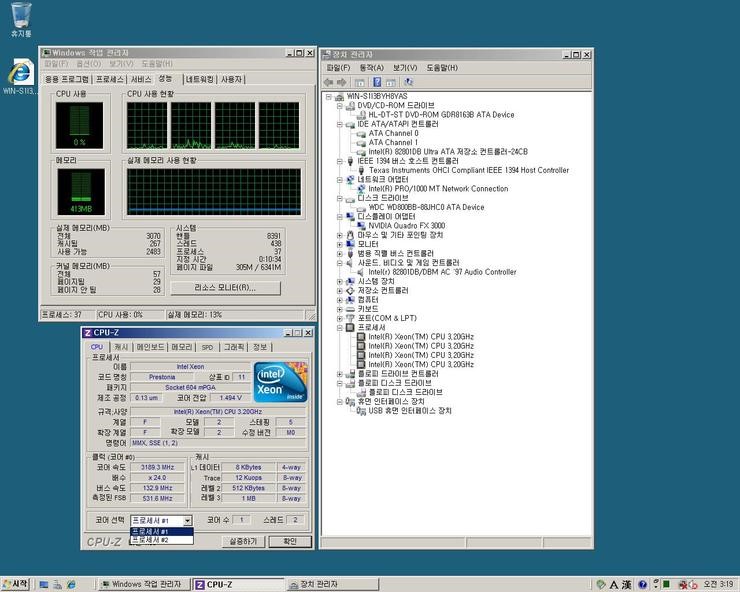Viewport: 740px width, 592px height.
Task: Open the SPD tab in CPU-Z
Action: click(x=207, y=347)
